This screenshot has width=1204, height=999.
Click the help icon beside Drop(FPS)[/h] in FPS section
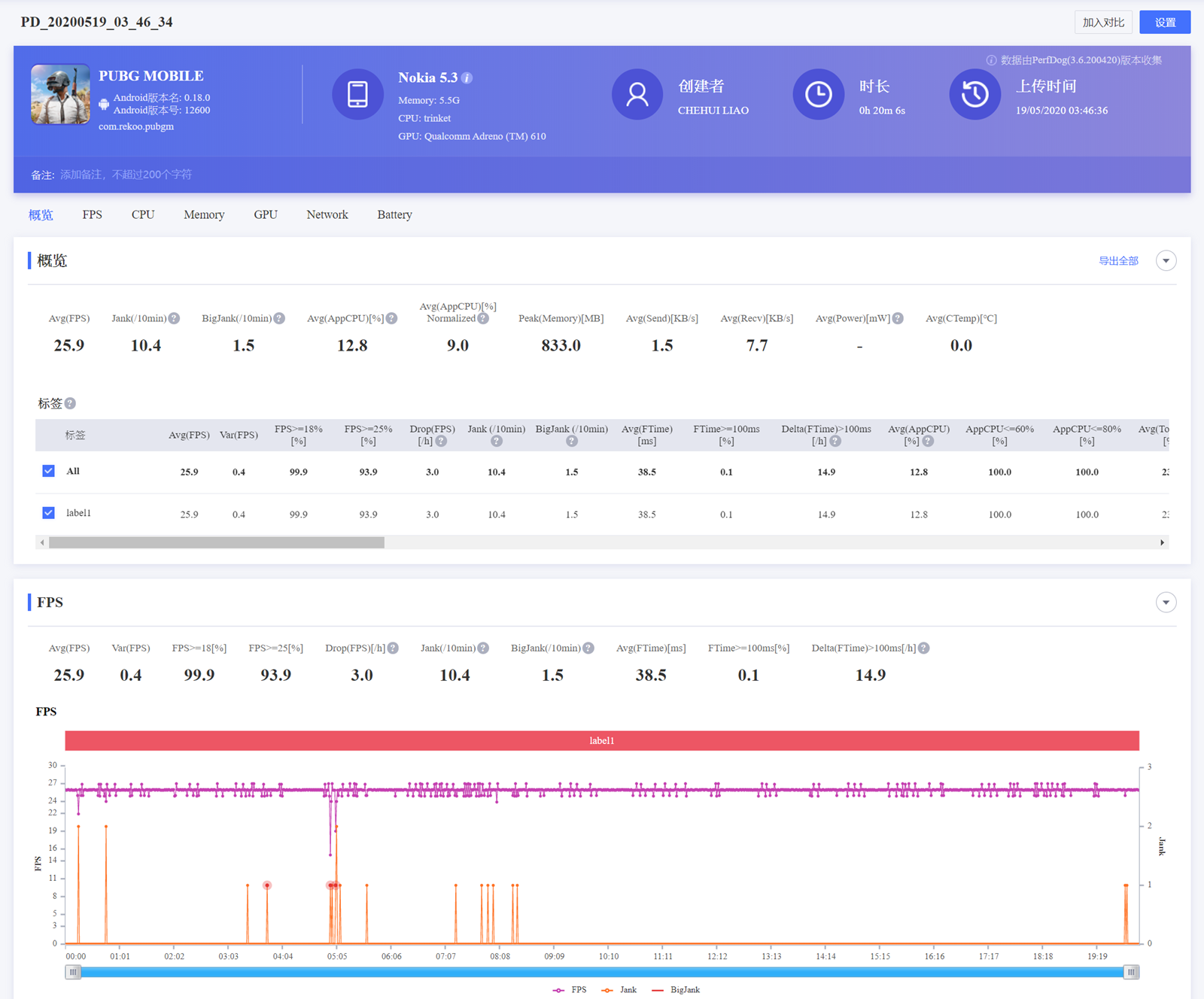coord(393,648)
